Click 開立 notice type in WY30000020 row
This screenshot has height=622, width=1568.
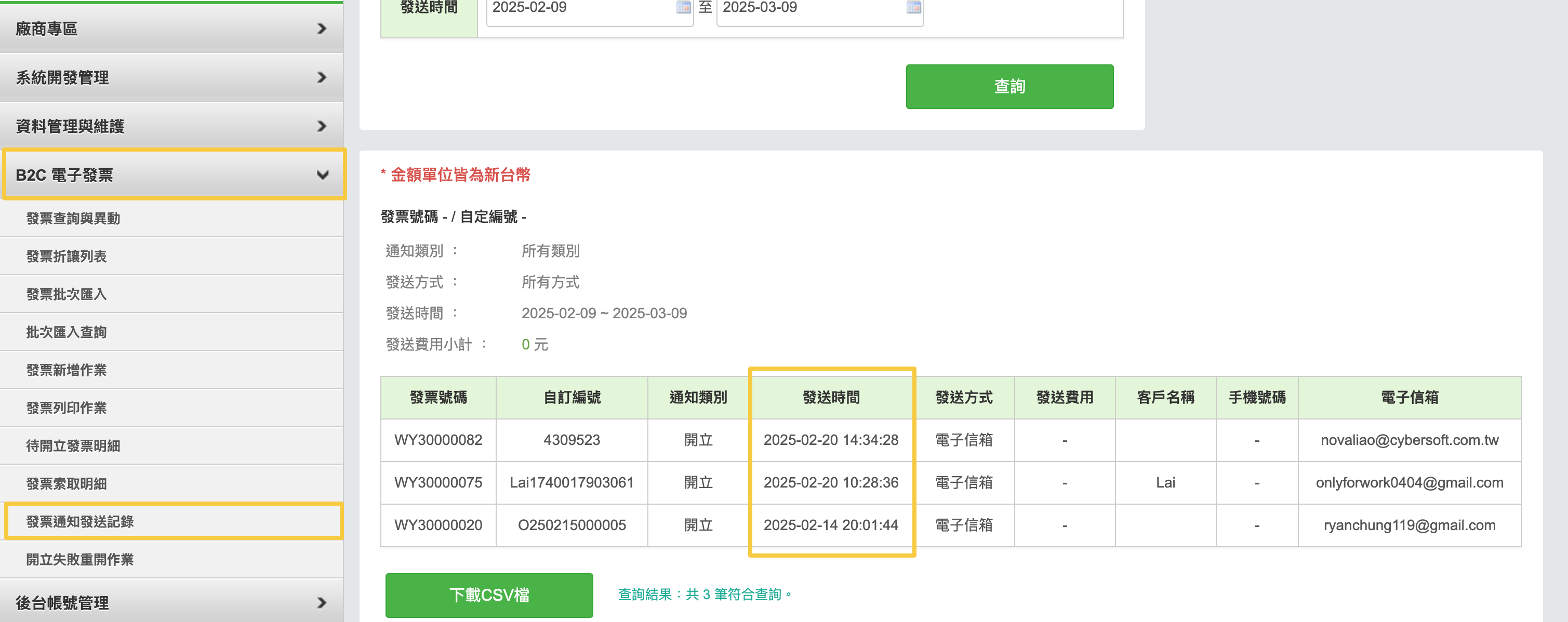click(x=698, y=525)
